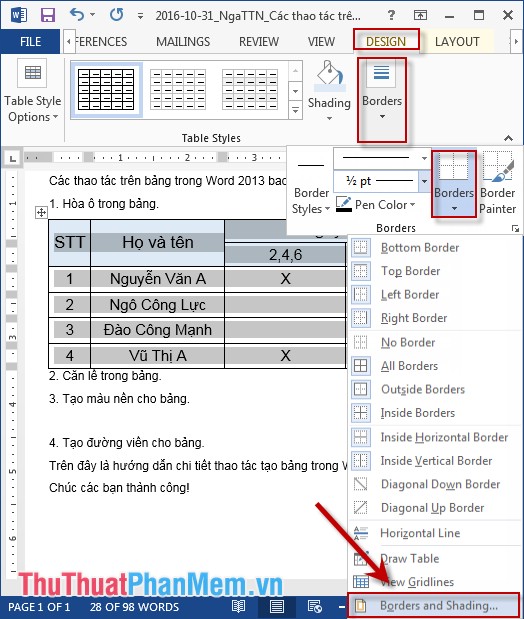Click the Save icon in the title bar

[48, 15]
